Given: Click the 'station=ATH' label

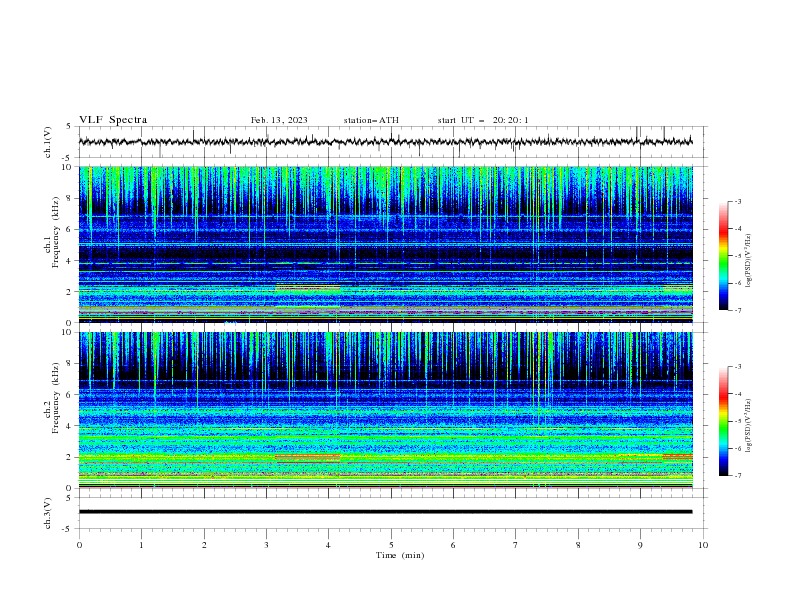Looking at the screenshot, I should tap(371, 120).
